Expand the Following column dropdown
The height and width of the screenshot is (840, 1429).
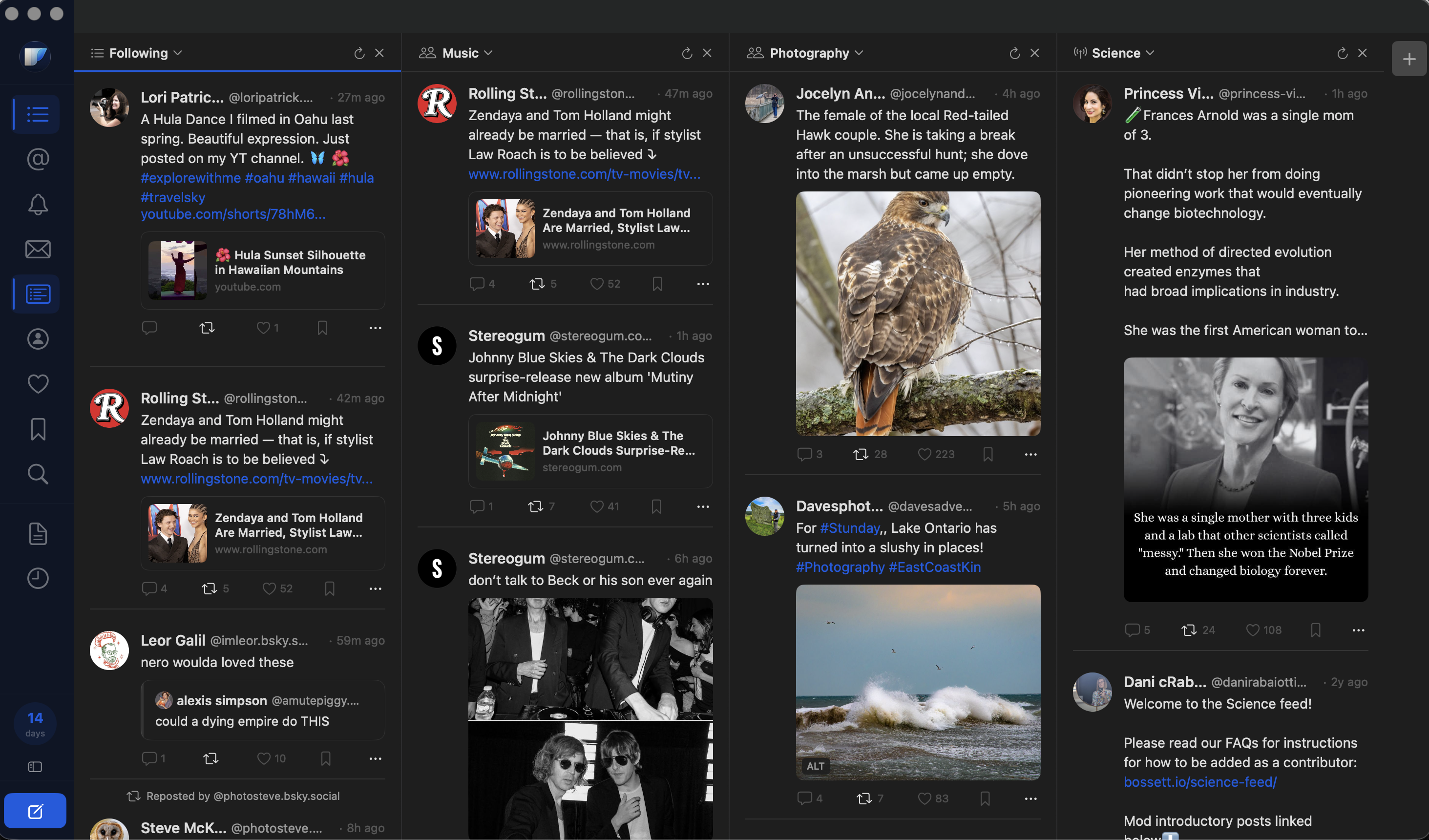coord(178,53)
